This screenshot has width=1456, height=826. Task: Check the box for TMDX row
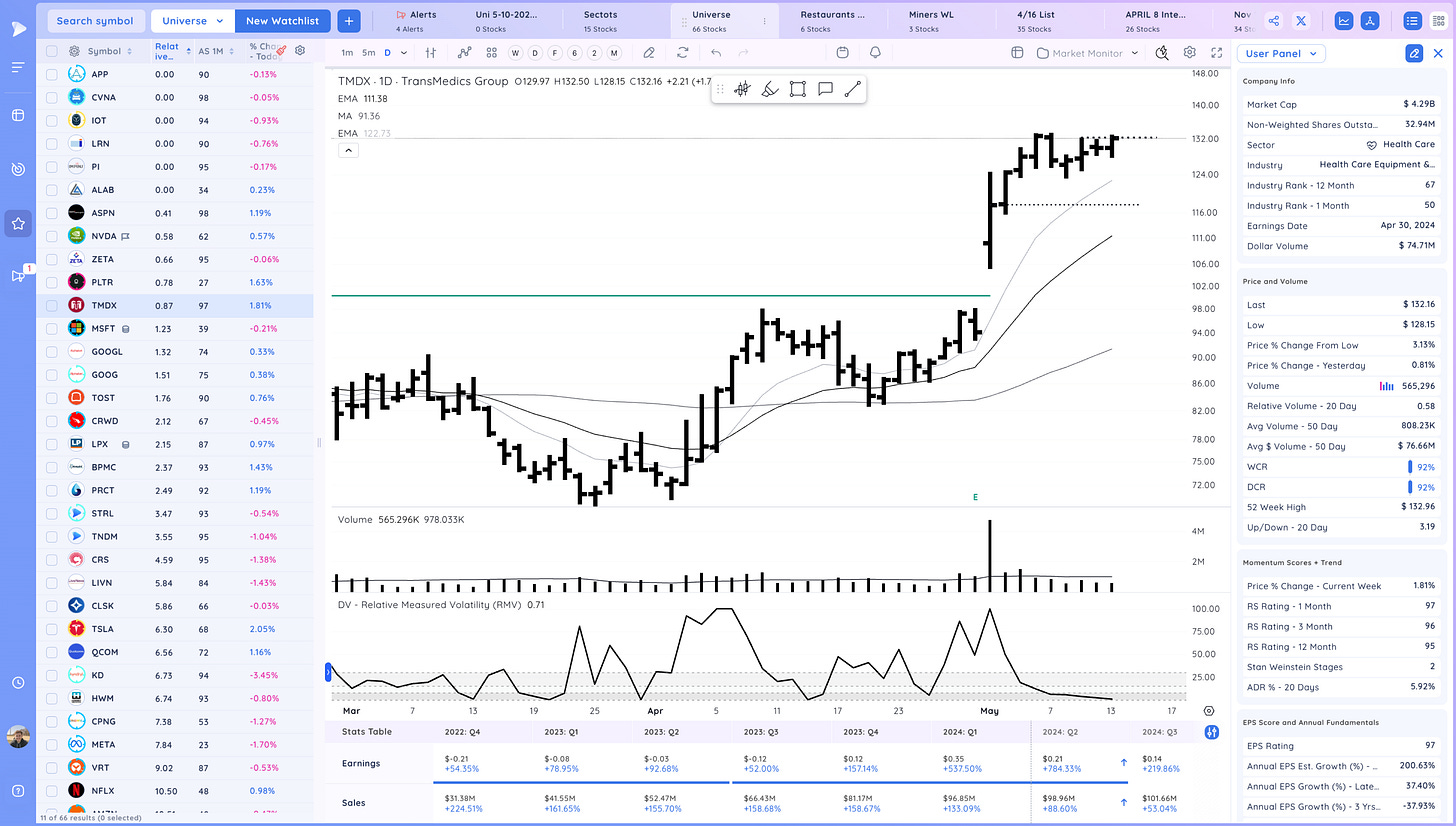(52, 305)
